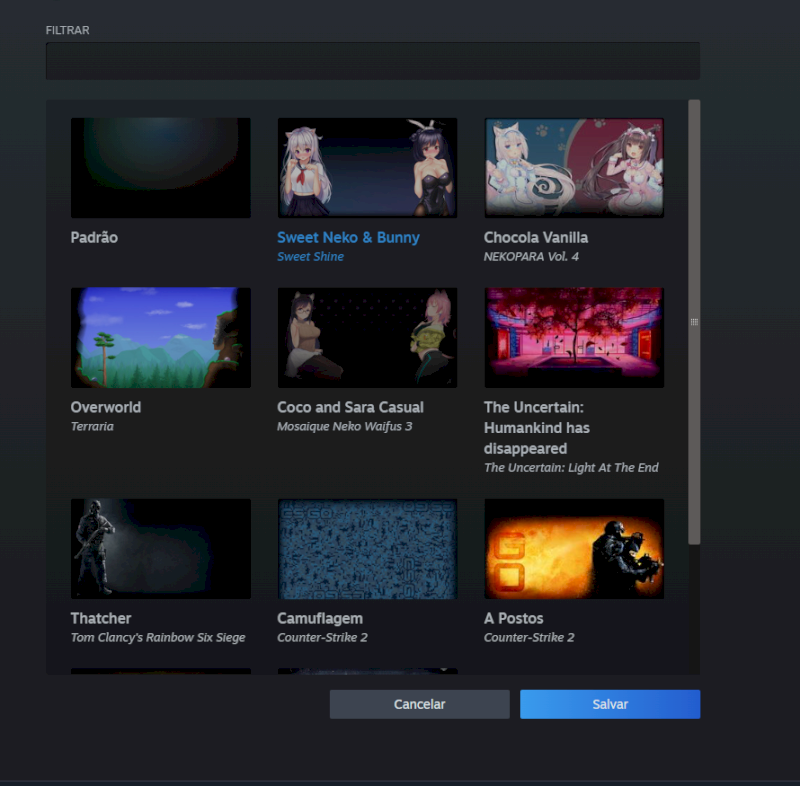Click the 'Sweet Shine' subtitle

(310, 257)
